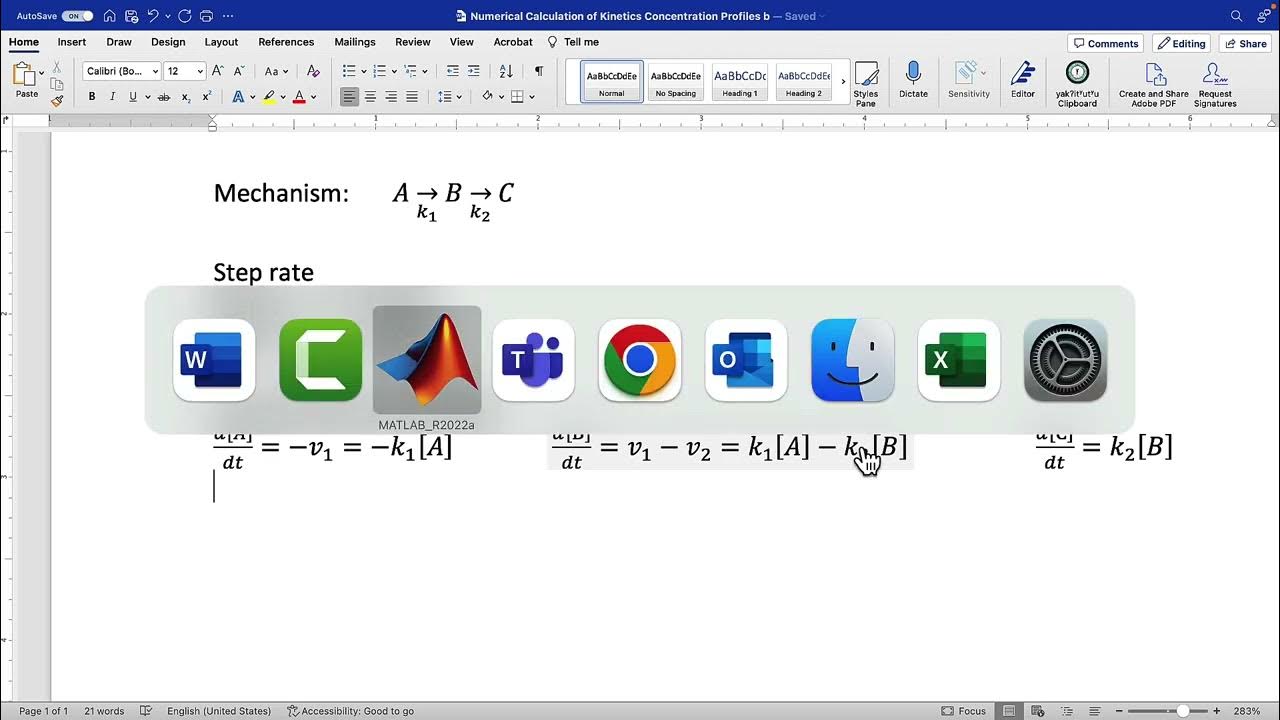Click the Shading paint bucket icon

point(487,97)
